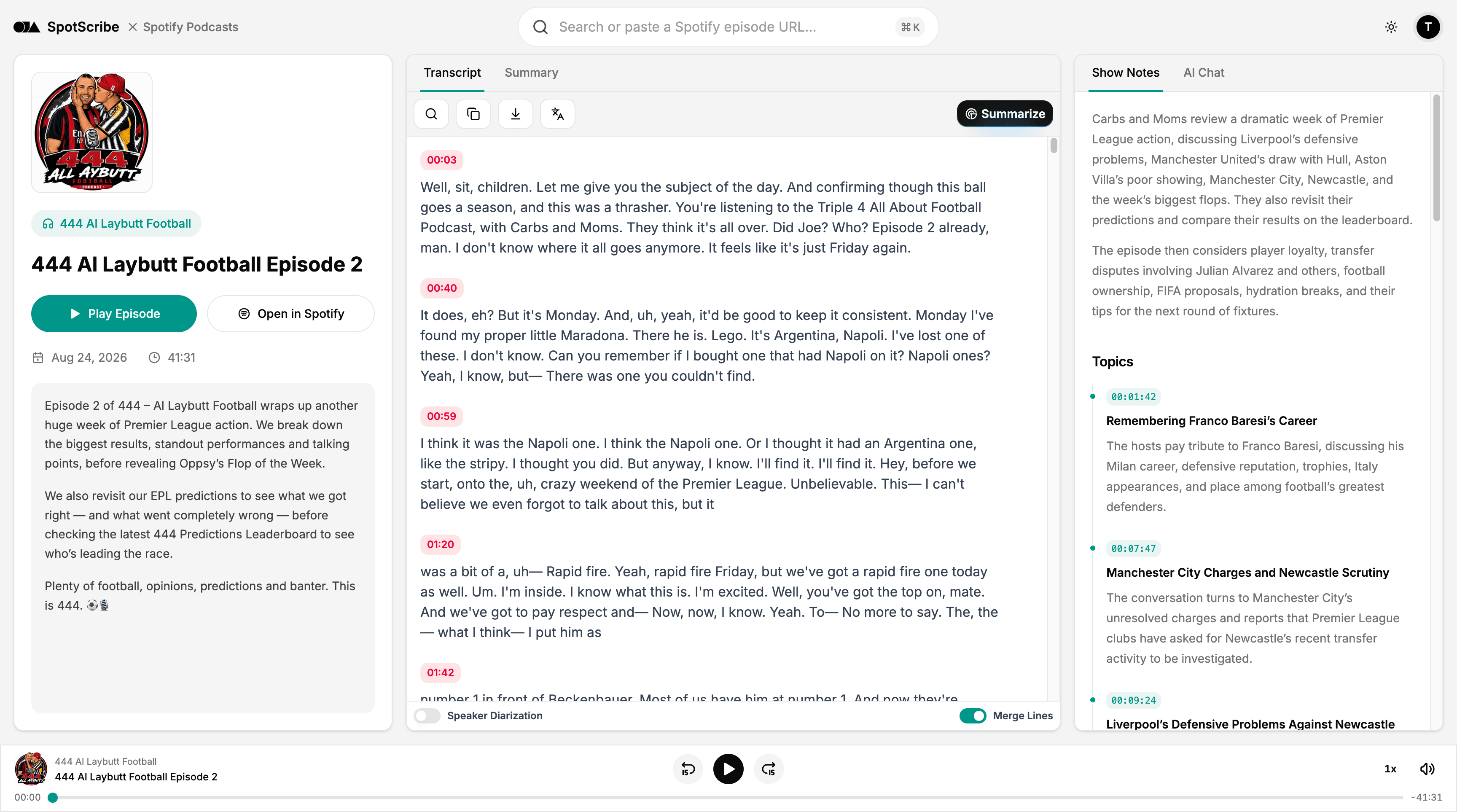The width and height of the screenshot is (1457, 812).
Task: Skip forward 15 seconds
Action: (769, 769)
